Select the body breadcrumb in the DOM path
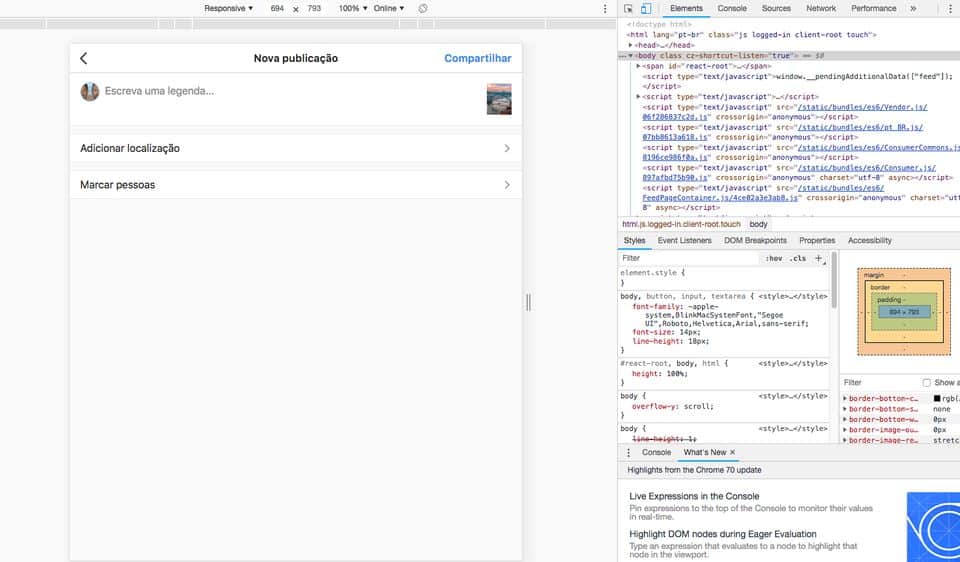Image resolution: width=960 pixels, height=562 pixels. (x=758, y=224)
